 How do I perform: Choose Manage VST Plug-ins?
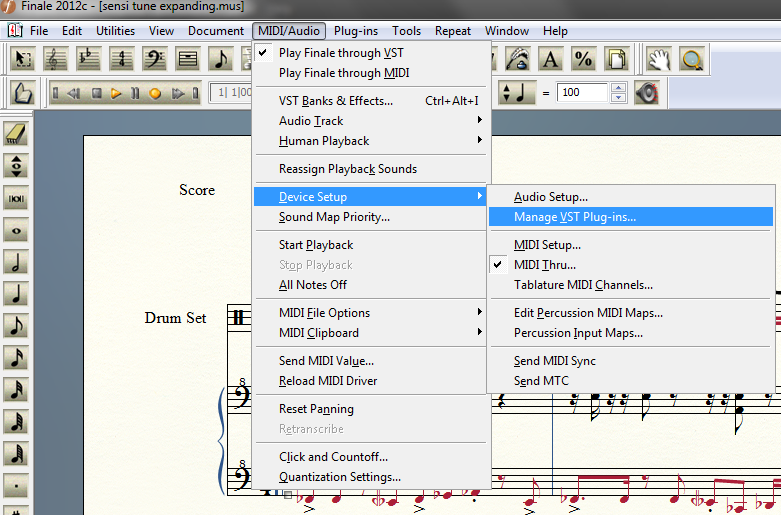(x=631, y=217)
